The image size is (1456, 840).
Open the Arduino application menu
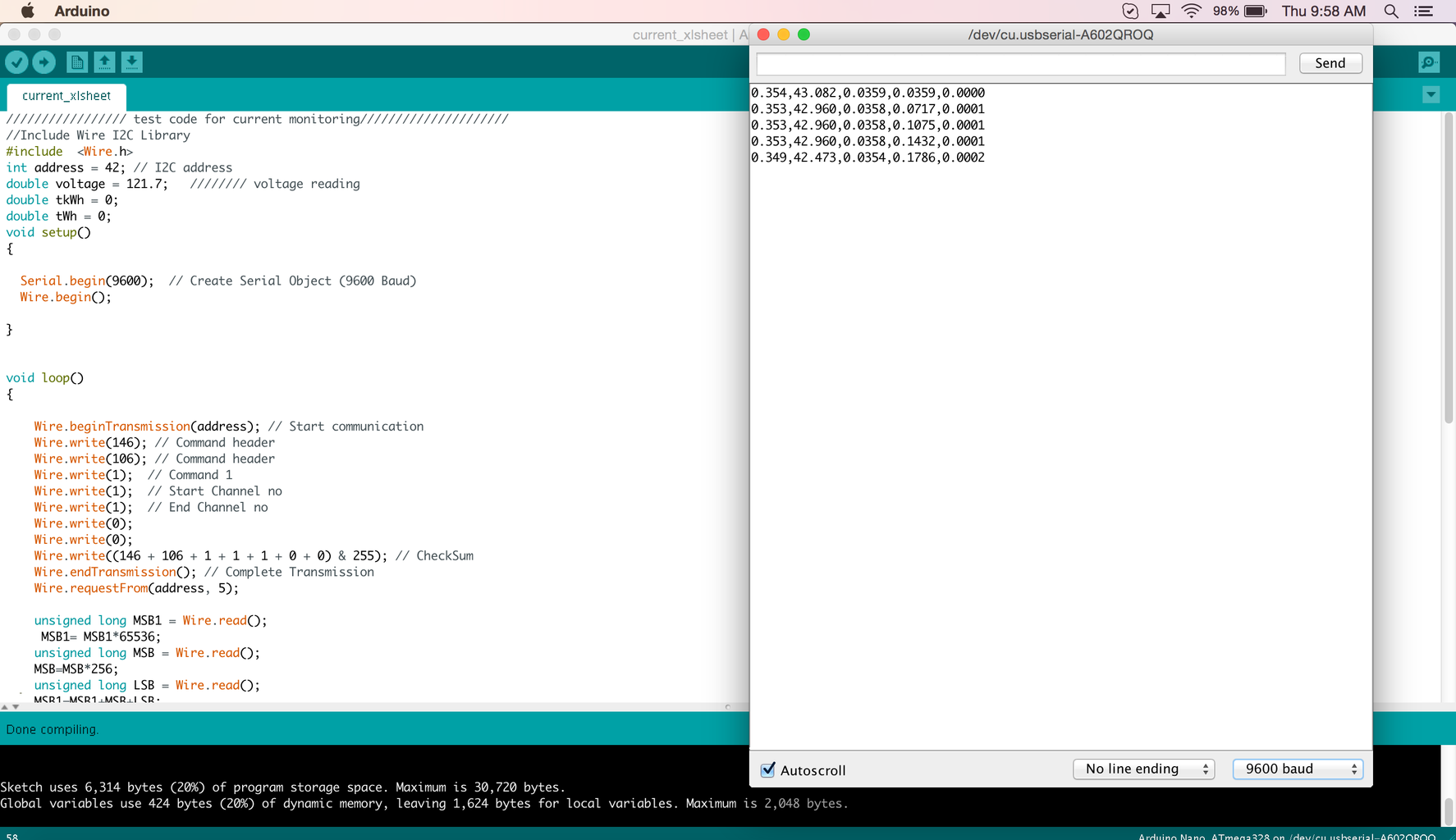tap(82, 11)
